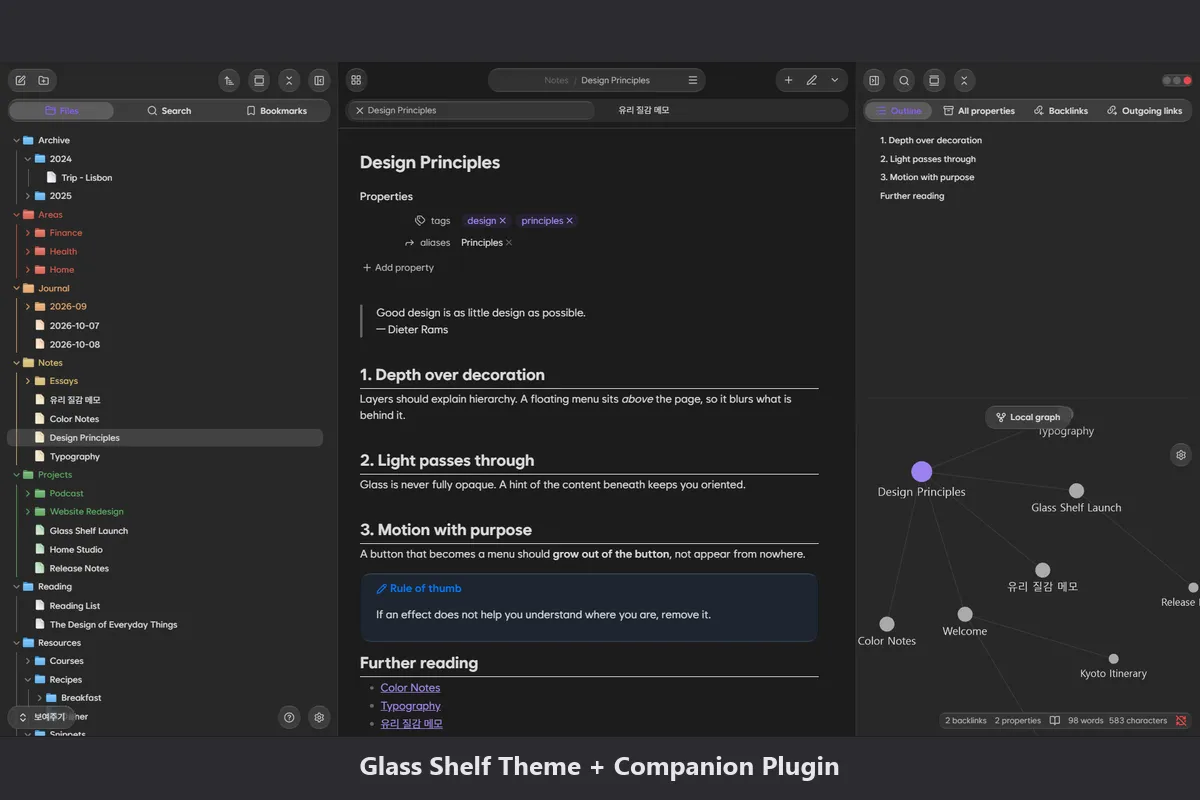1200x800 pixels.
Task: Click the auto-reveal current file icon in left sidebar
Action: pyautogui.click(x=259, y=80)
